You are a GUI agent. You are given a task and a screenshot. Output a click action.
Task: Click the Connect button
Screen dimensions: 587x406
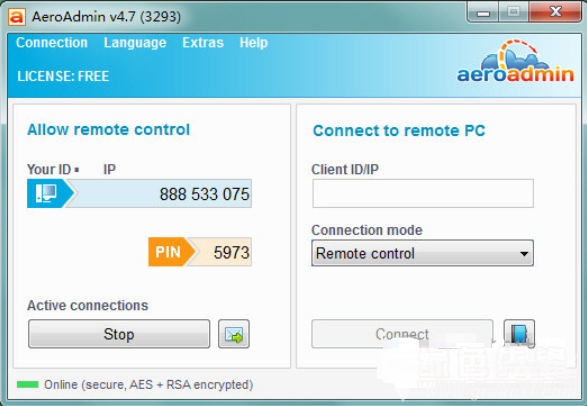click(402, 333)
